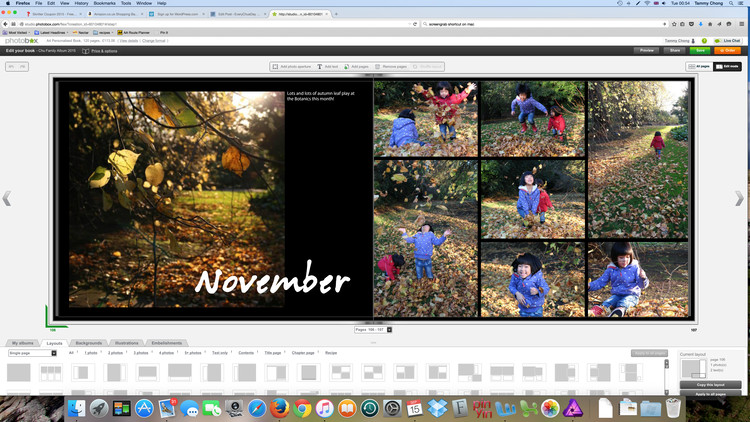The height and width of the screenshot is (422, 750).
Task: Switch to the Illustrations tab
Action: (126, 343)
